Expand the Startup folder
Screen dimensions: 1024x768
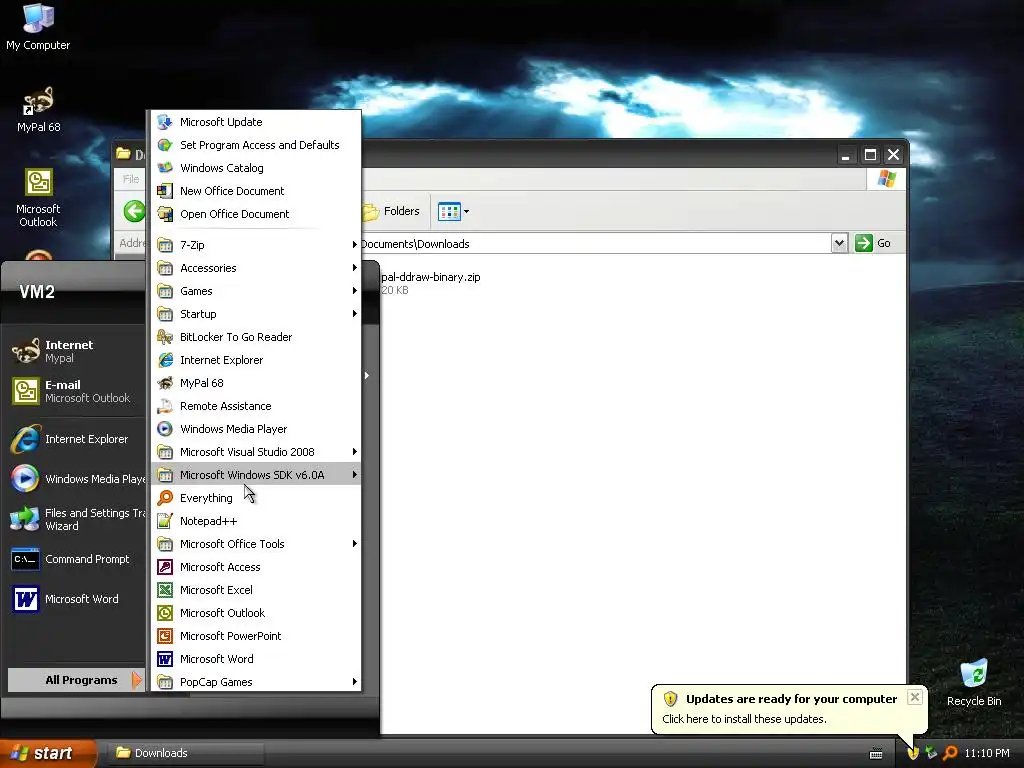[x=255, y=314]
